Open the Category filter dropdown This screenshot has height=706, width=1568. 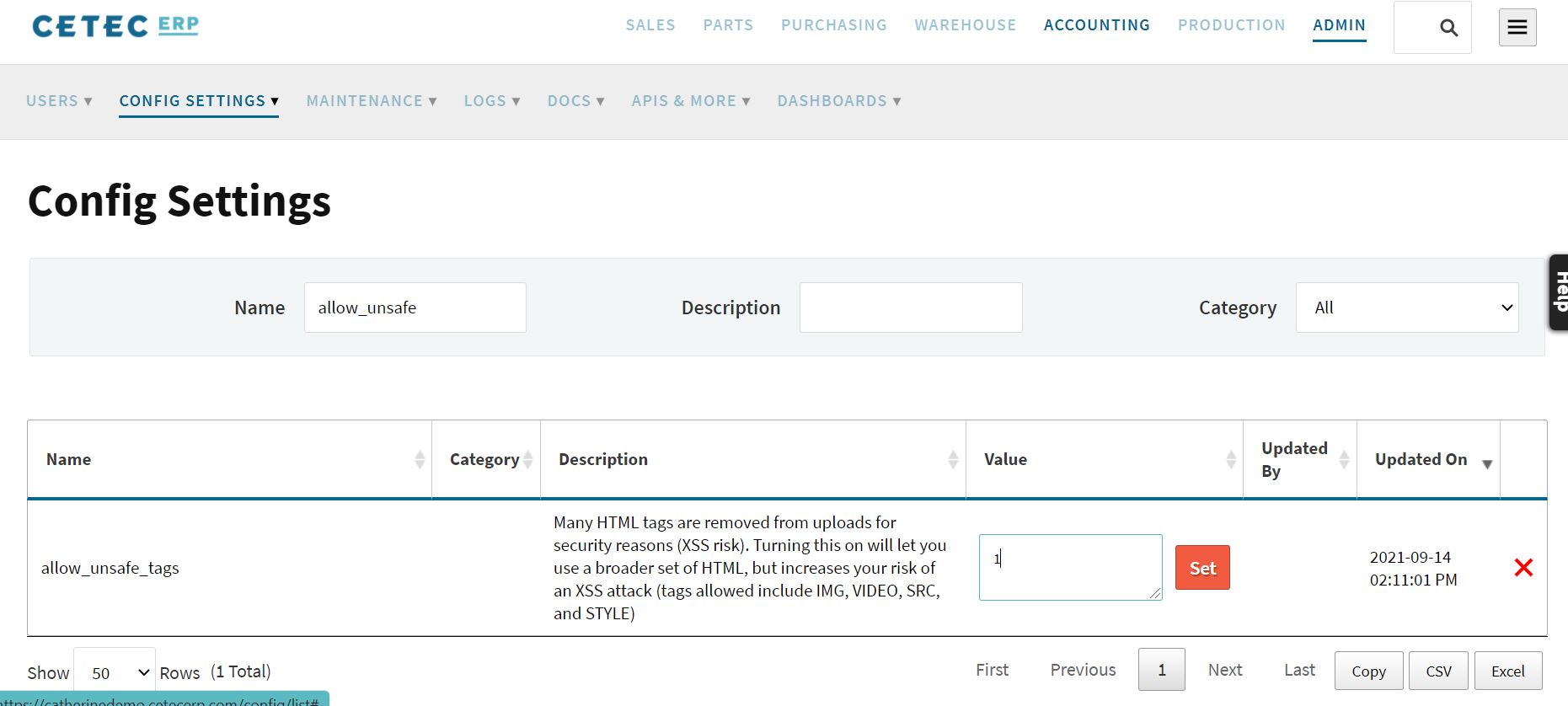click(1407, 308)
